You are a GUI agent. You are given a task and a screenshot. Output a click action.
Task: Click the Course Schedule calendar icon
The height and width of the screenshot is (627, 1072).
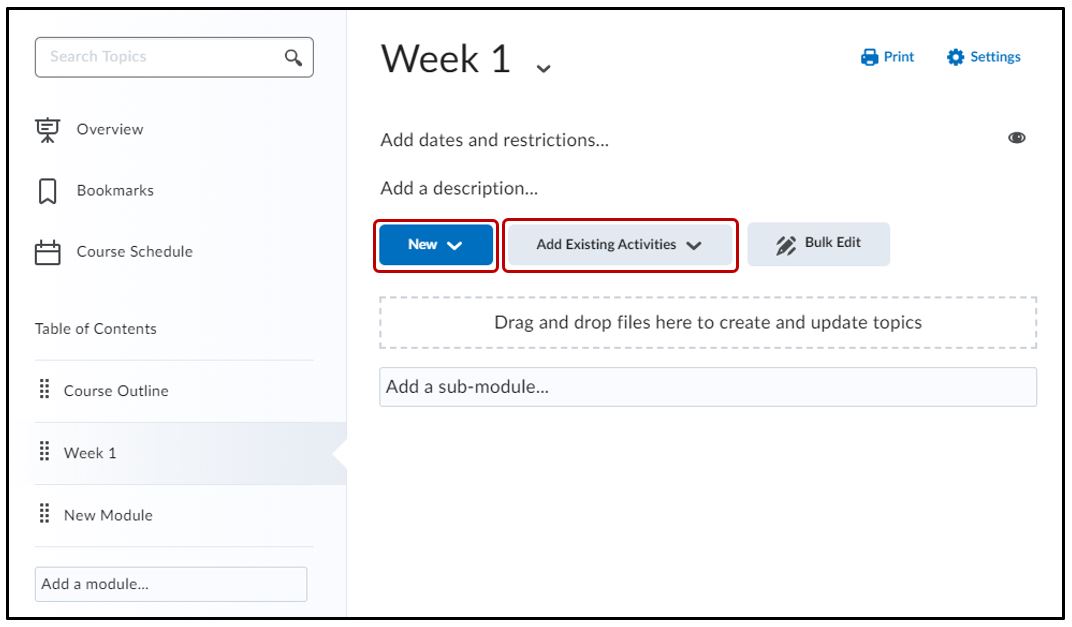(47, 252)
